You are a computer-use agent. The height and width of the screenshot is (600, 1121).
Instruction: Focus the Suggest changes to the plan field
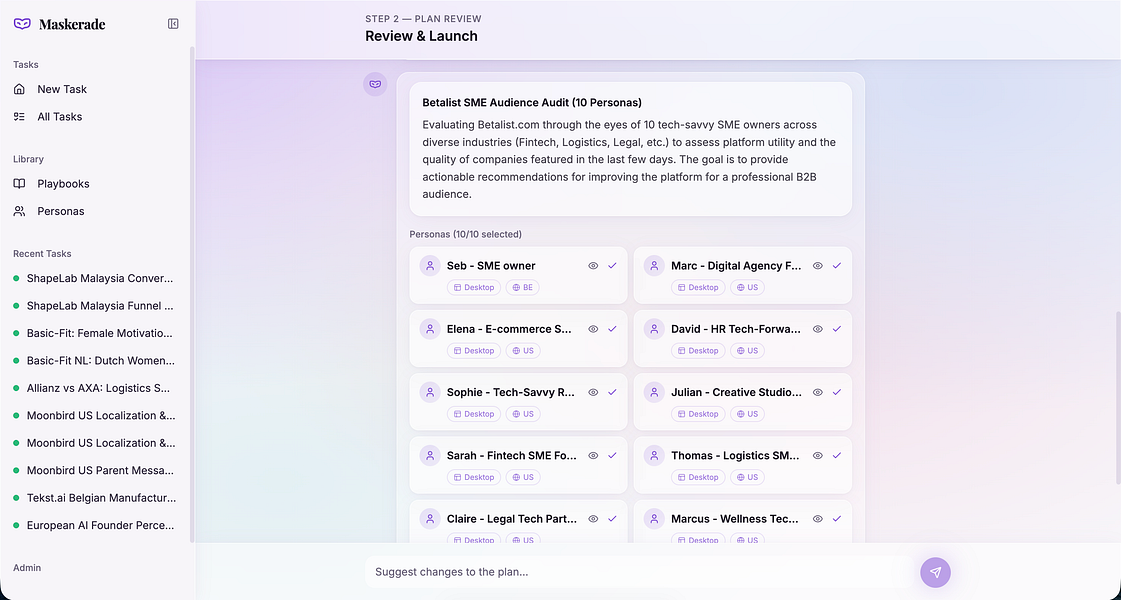(638, 572)
